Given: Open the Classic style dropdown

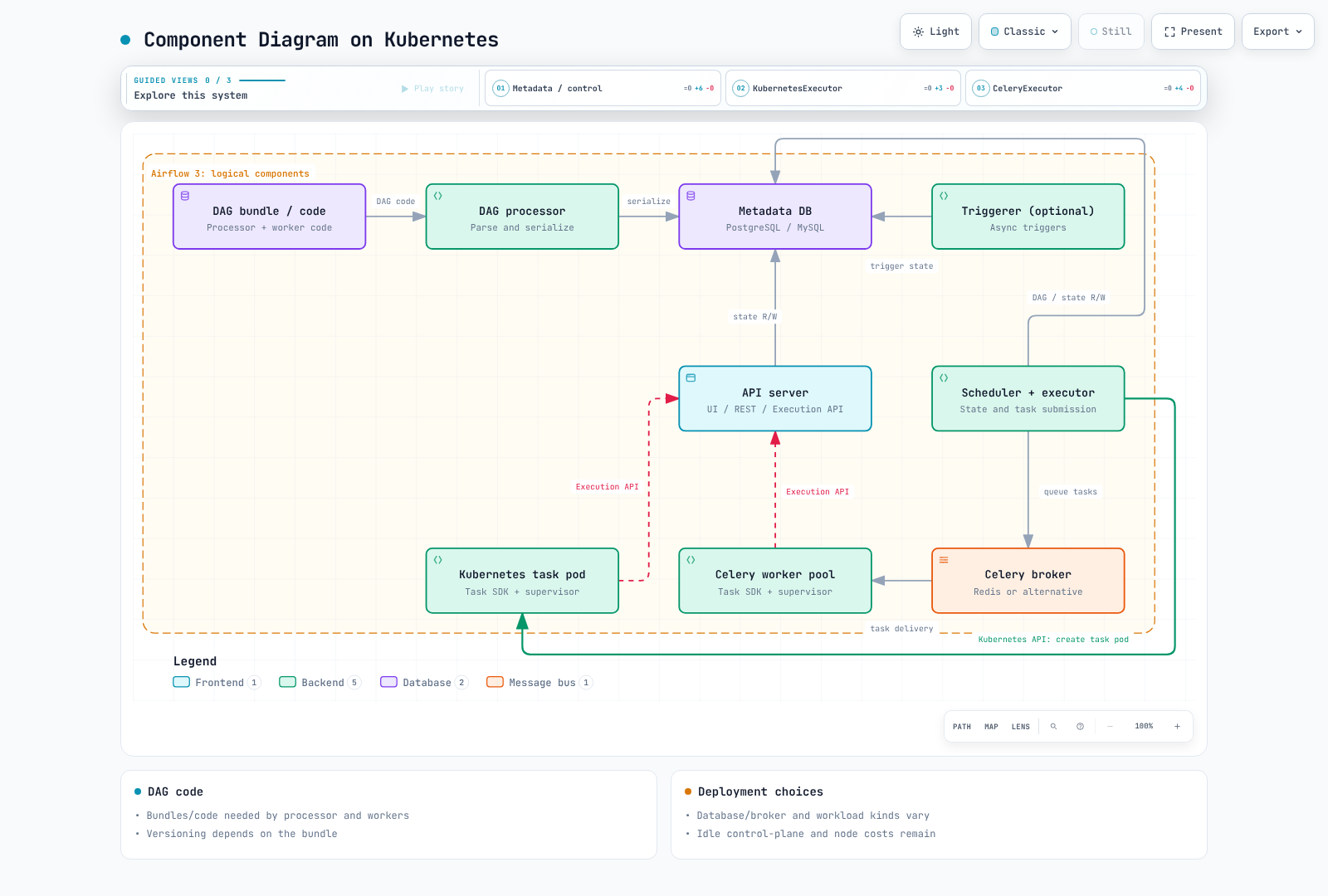Looking at the screenshot, I should (1025, 32).
